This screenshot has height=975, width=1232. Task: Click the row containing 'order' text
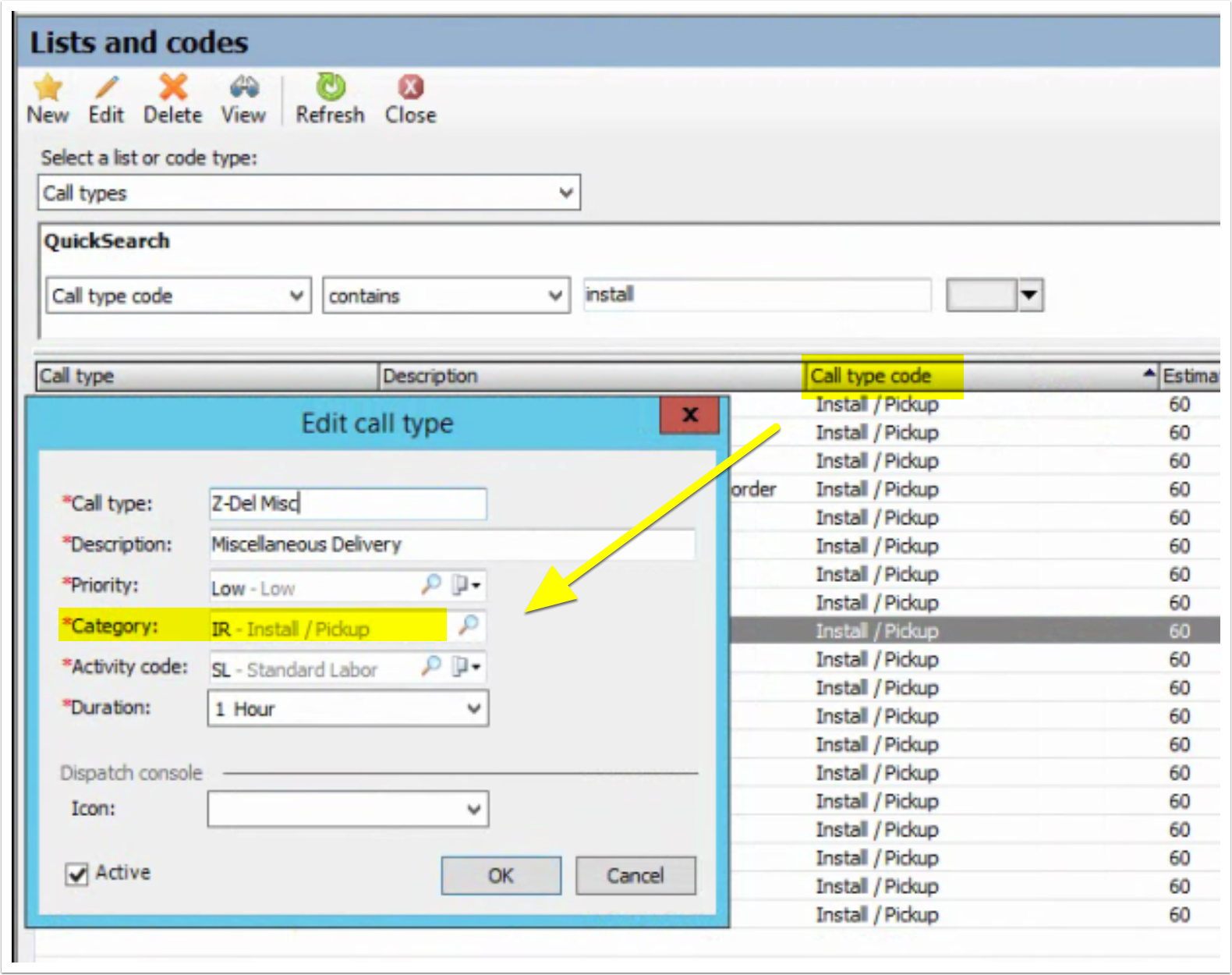click(x=975, y=489)
